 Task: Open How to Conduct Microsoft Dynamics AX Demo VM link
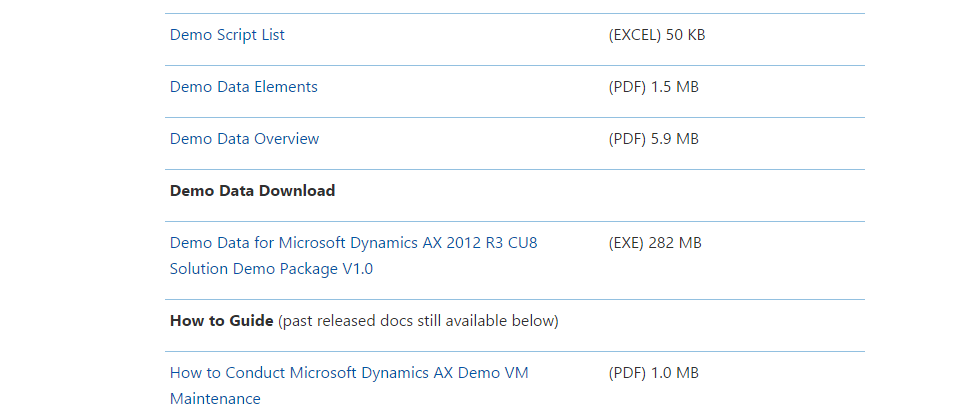(349, 373)
